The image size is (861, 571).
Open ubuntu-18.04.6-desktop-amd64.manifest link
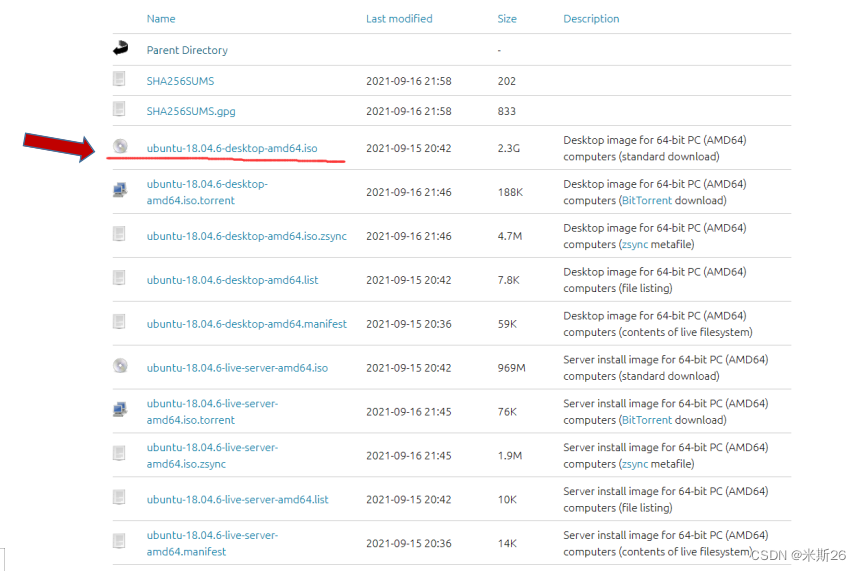point(247,324)
